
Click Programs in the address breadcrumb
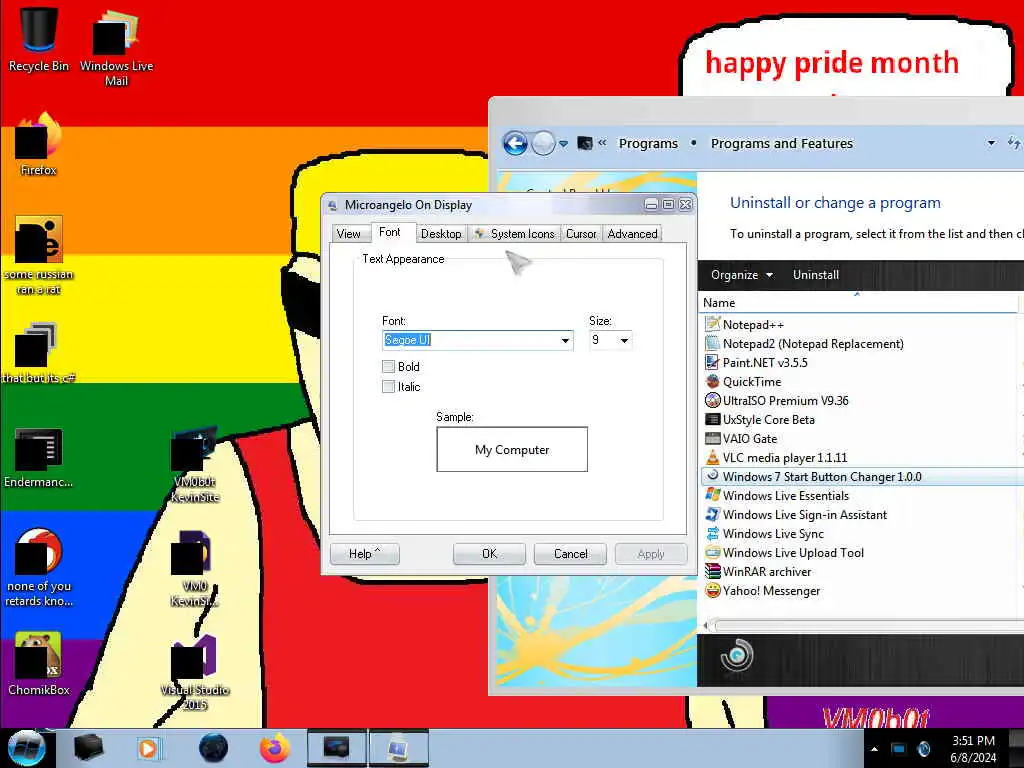648,144
